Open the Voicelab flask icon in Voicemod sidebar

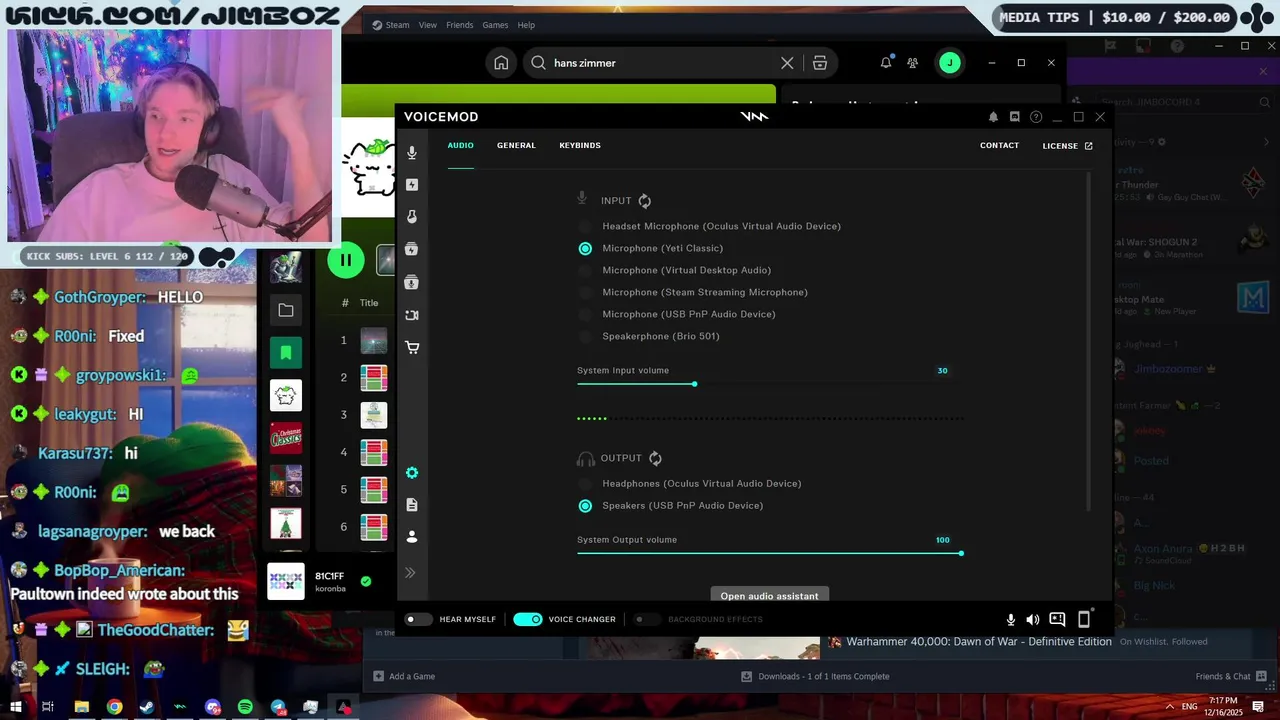click(412, 217)
